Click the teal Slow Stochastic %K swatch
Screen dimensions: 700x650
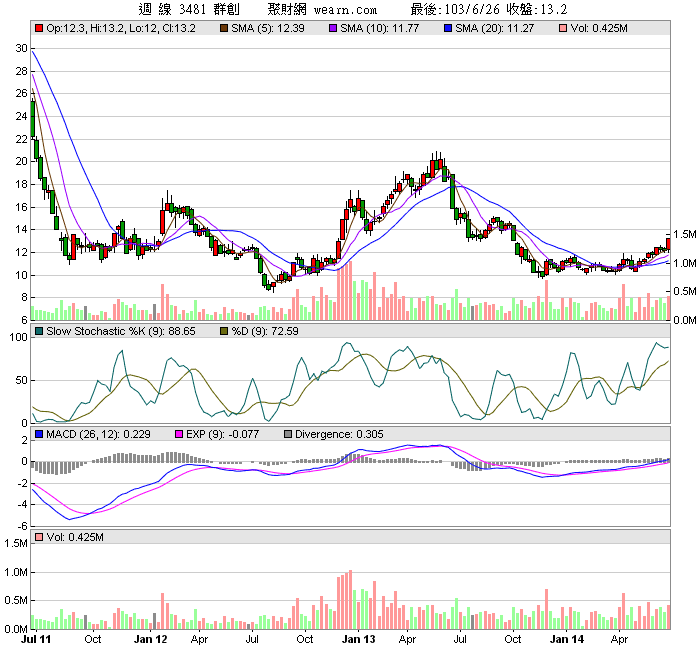click(x=39, y=331)
